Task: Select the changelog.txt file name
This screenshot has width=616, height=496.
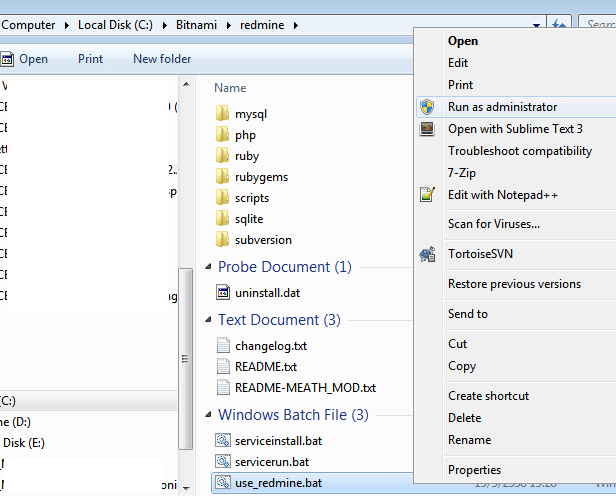Action: [271, 346]
